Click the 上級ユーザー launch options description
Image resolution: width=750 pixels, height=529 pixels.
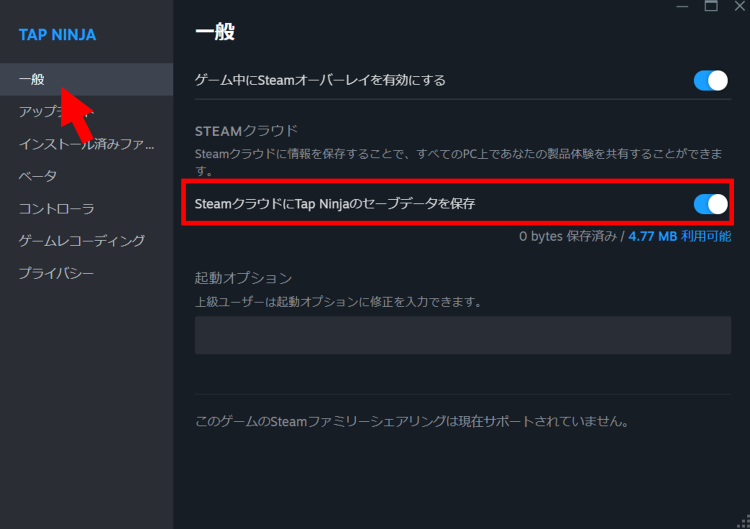point(338,302)
